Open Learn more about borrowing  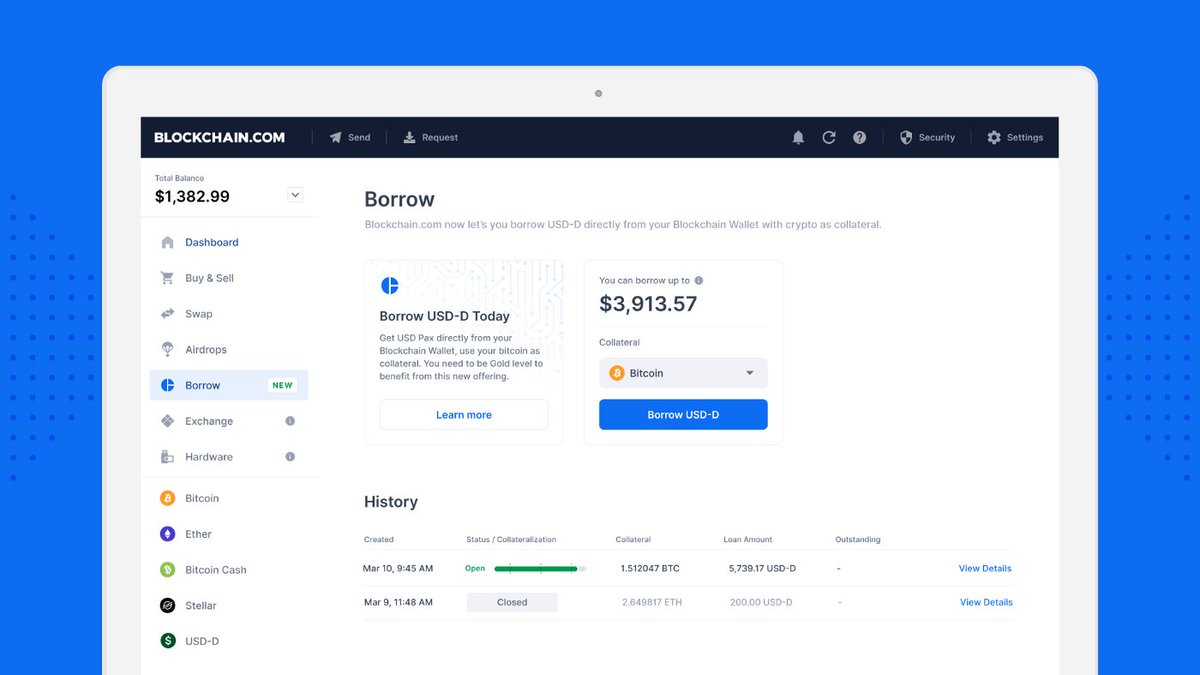[x=463, y=414]
